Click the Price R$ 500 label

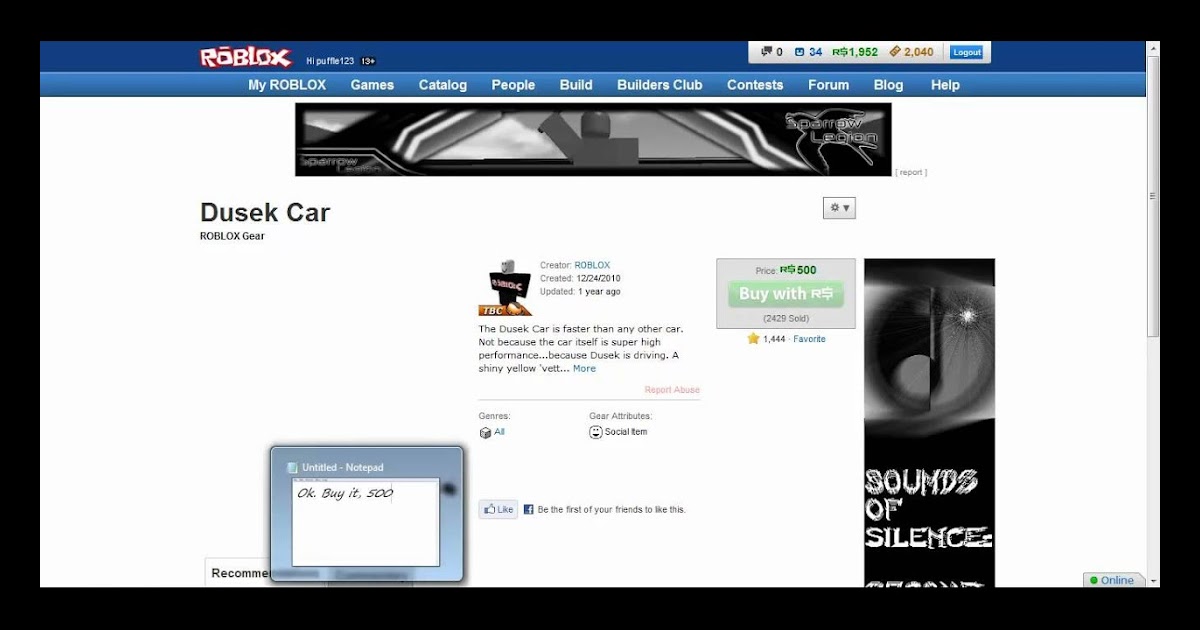click(786, 270)
